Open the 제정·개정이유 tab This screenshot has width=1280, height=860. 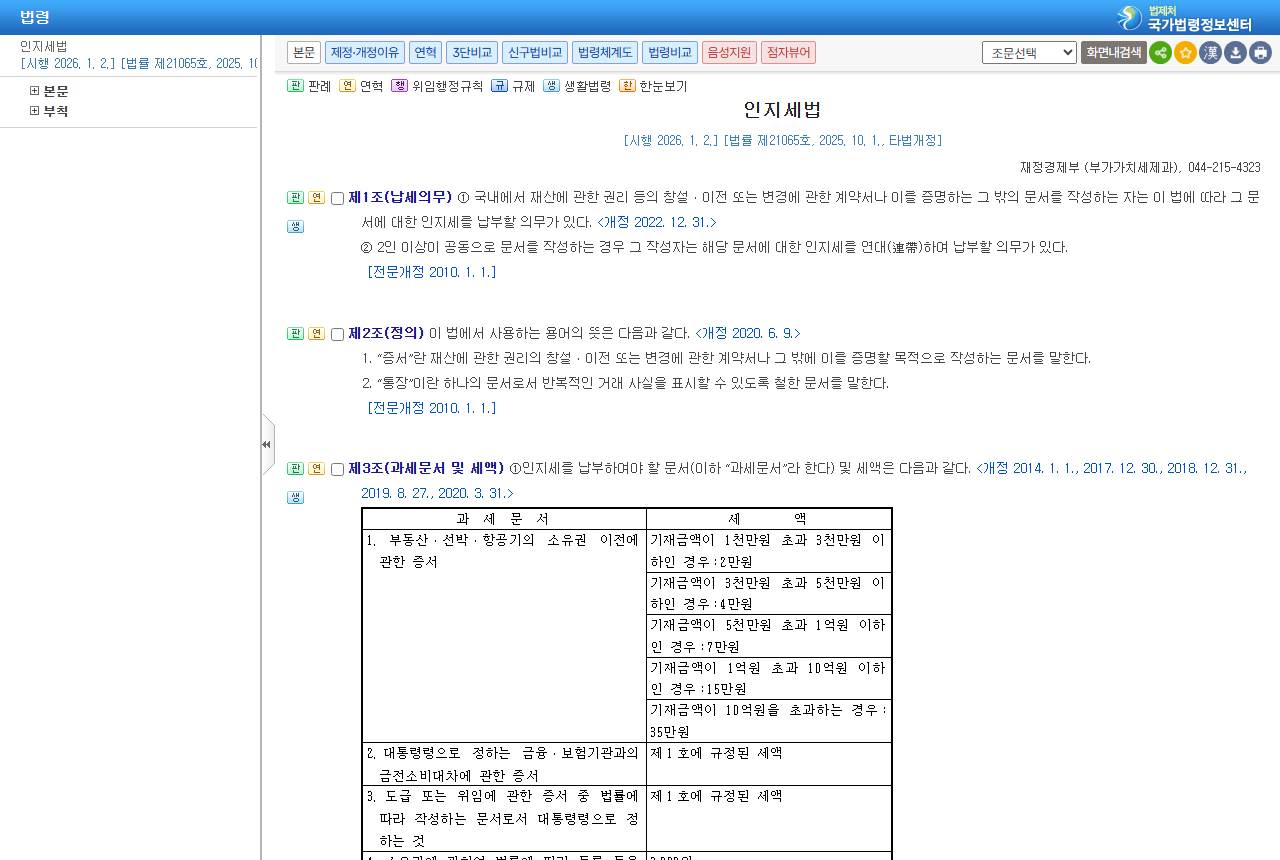(365, 52)
